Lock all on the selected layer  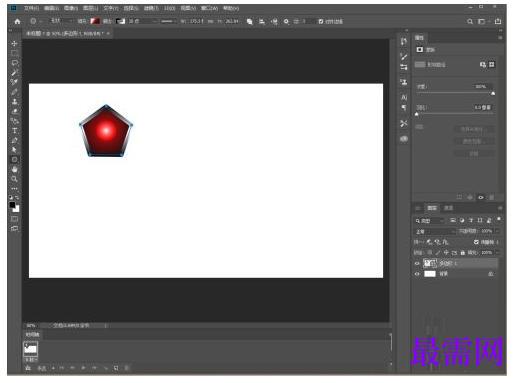coord(463,253)
